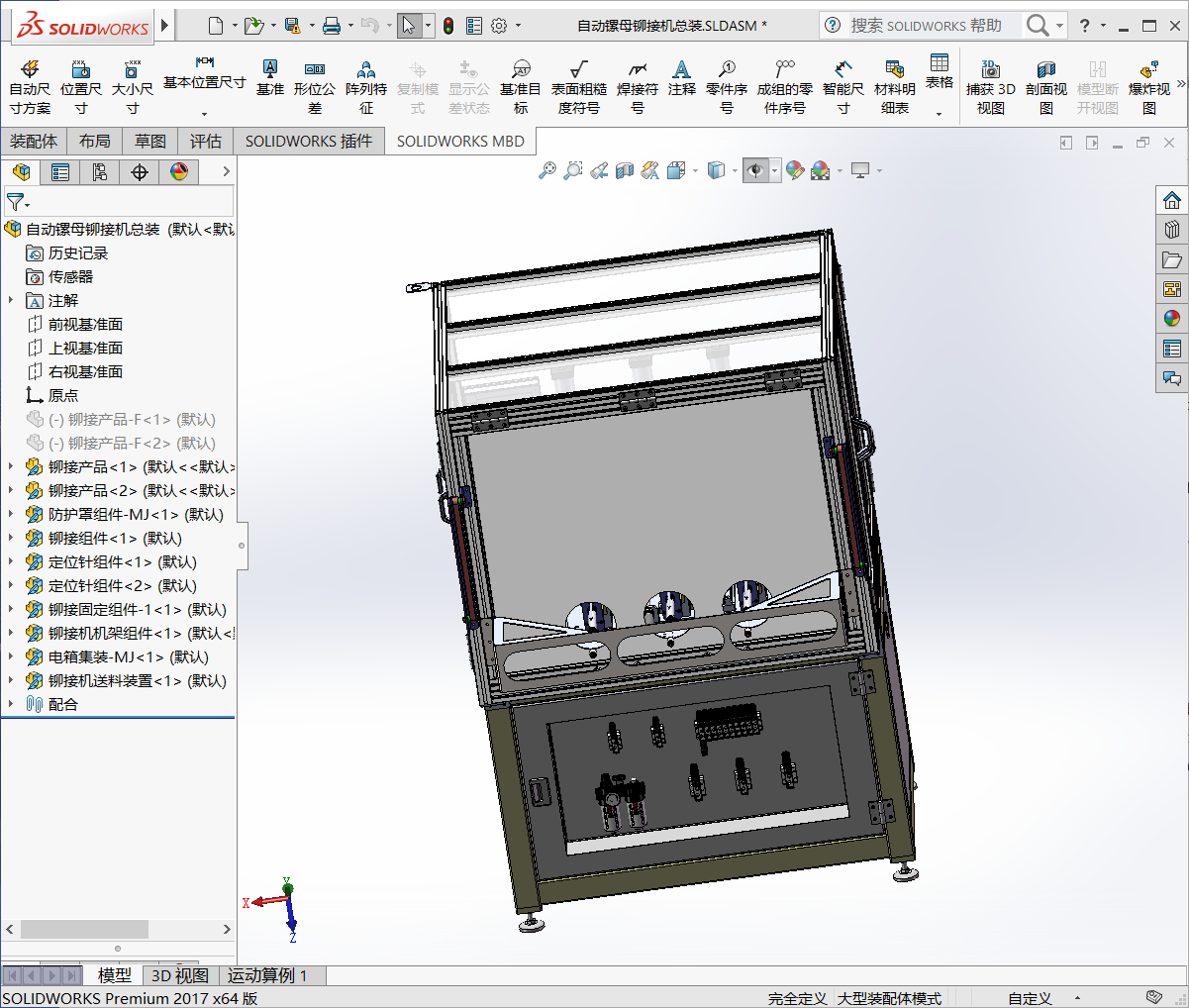Open the SOLIDWORKS MBD tab
Viewport: 1189px width, 1008px height.
pyautogui.click(x=460, y=141)
